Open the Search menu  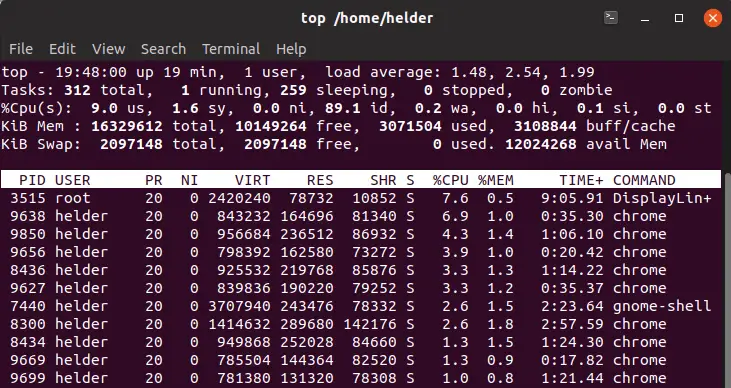click(163, 49)
